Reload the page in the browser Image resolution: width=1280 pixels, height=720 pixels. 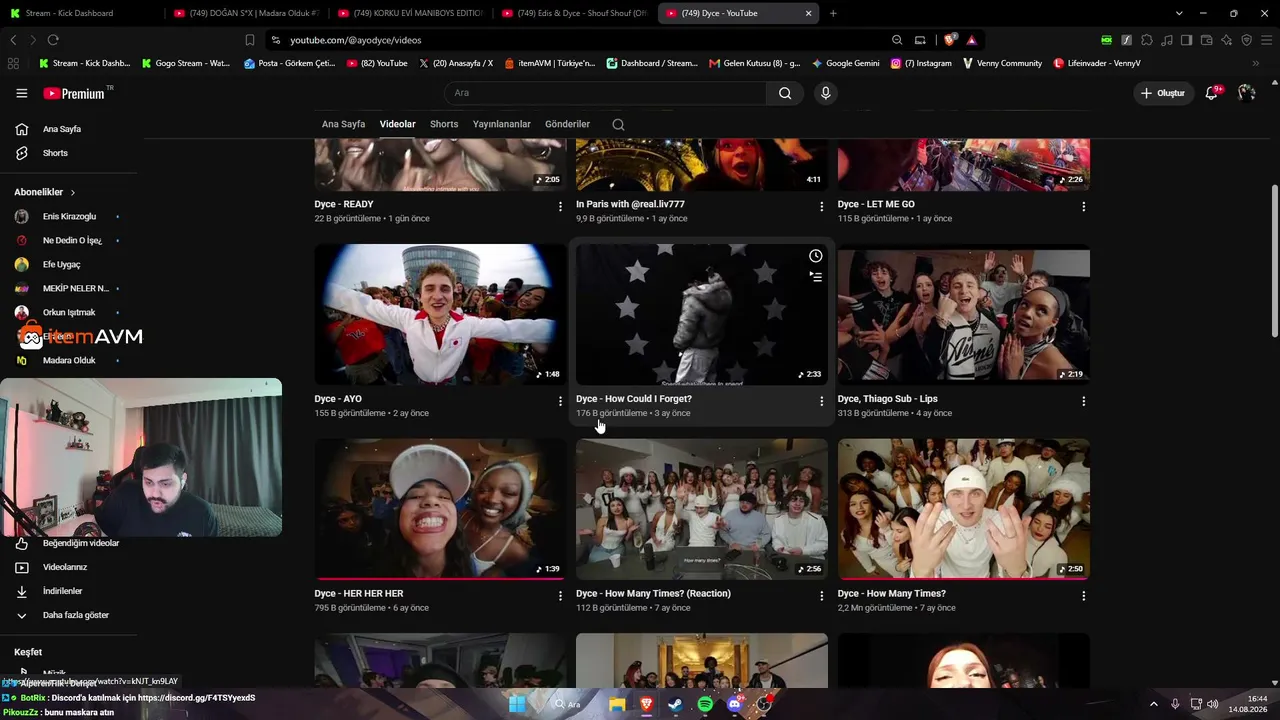pyautogui.click(x=53, y=40)
